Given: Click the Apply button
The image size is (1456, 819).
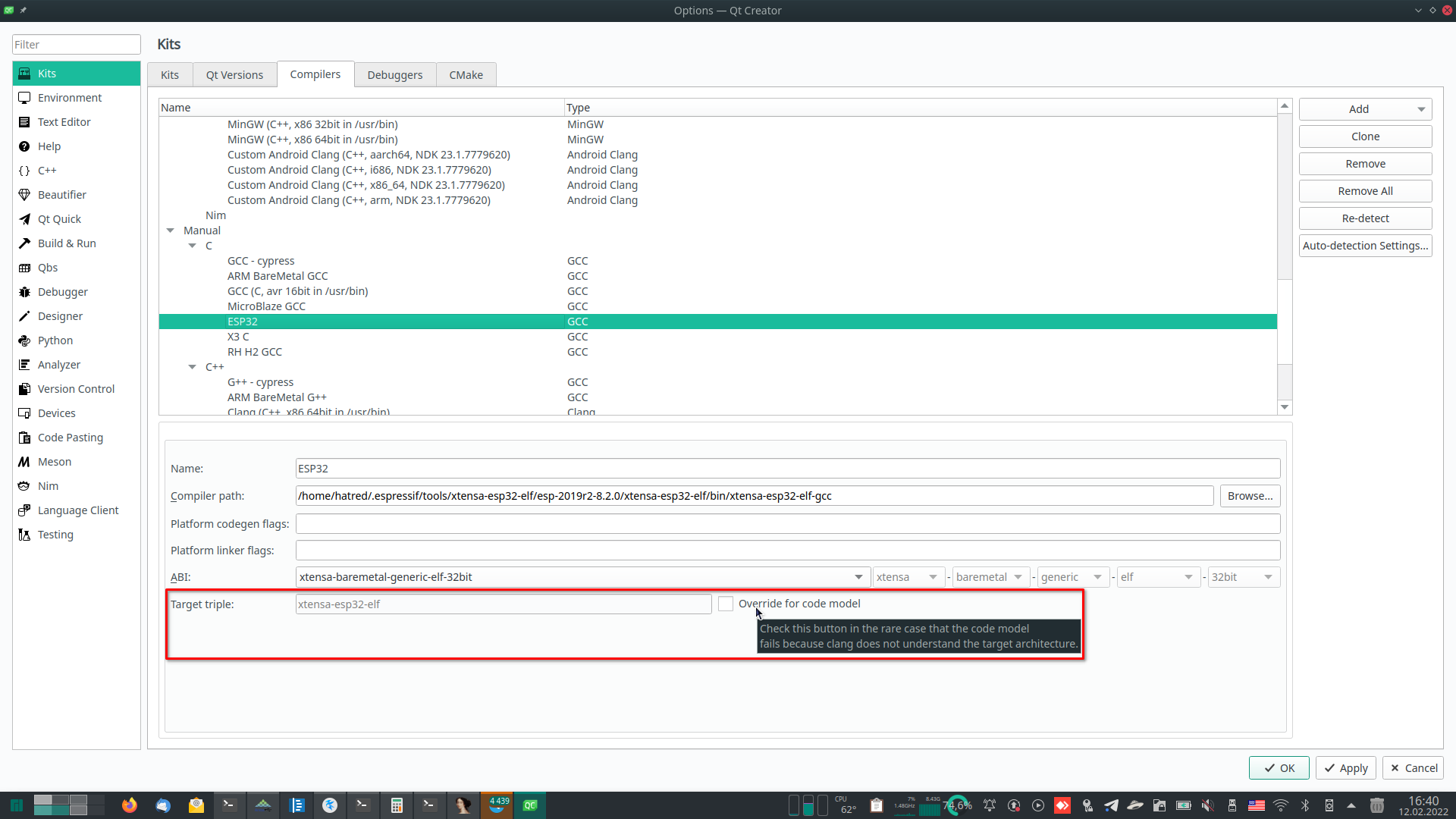Looking at the screenshot, I should click(1345, 768).
